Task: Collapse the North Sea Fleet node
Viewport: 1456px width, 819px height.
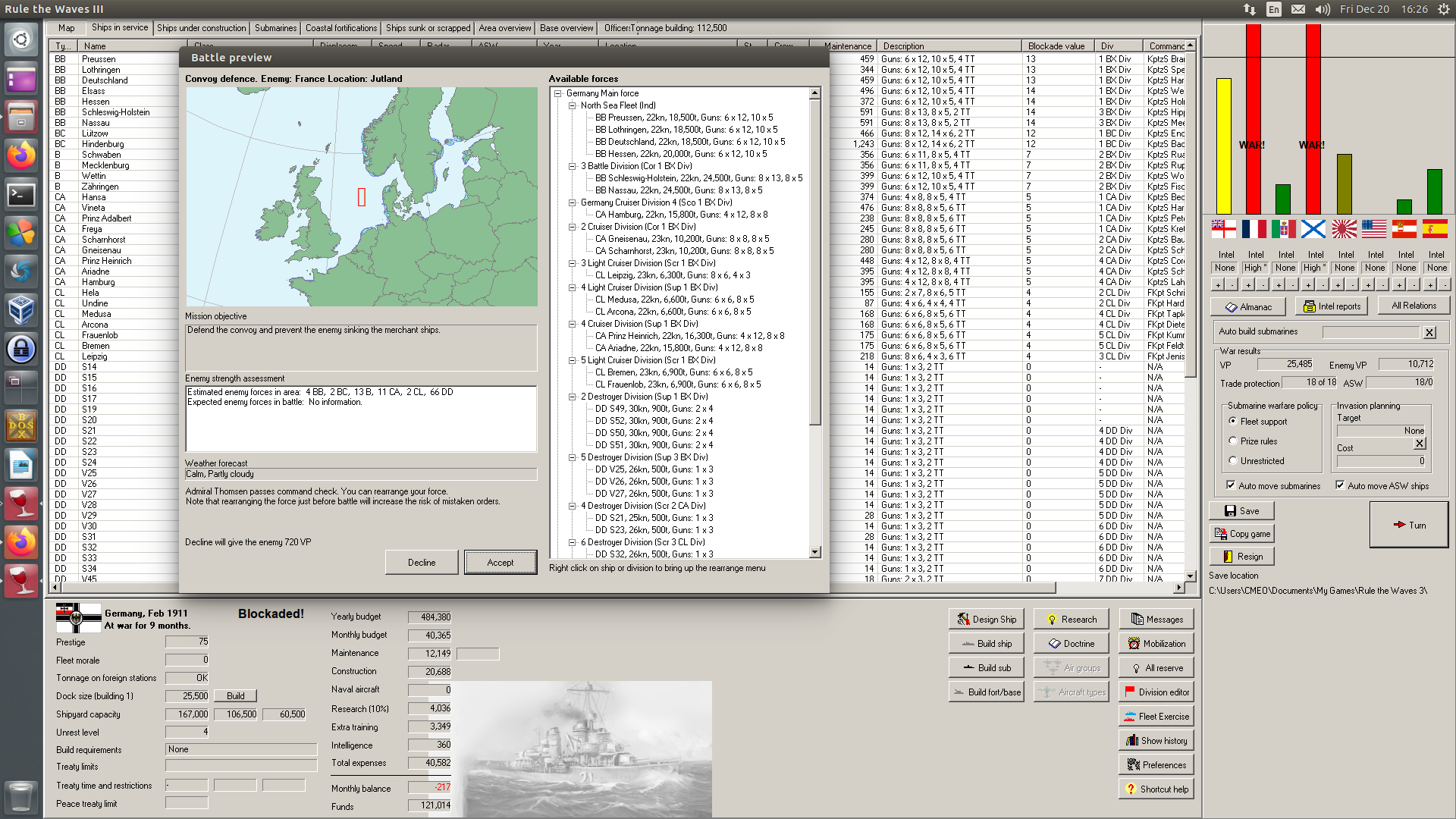Action: pyautogui.click(x=573, y=105)
